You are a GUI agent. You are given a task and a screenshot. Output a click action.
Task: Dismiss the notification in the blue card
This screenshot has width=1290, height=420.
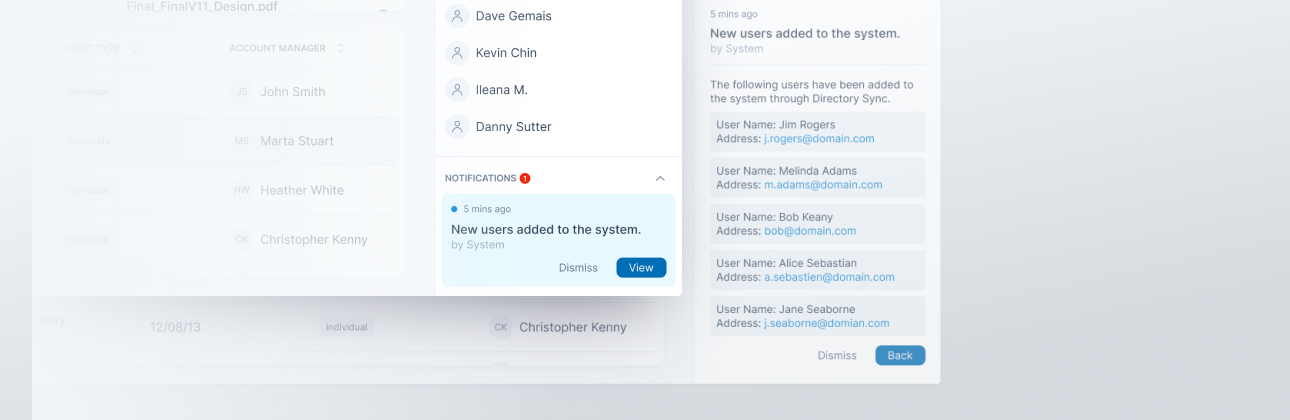pos(578,268)
